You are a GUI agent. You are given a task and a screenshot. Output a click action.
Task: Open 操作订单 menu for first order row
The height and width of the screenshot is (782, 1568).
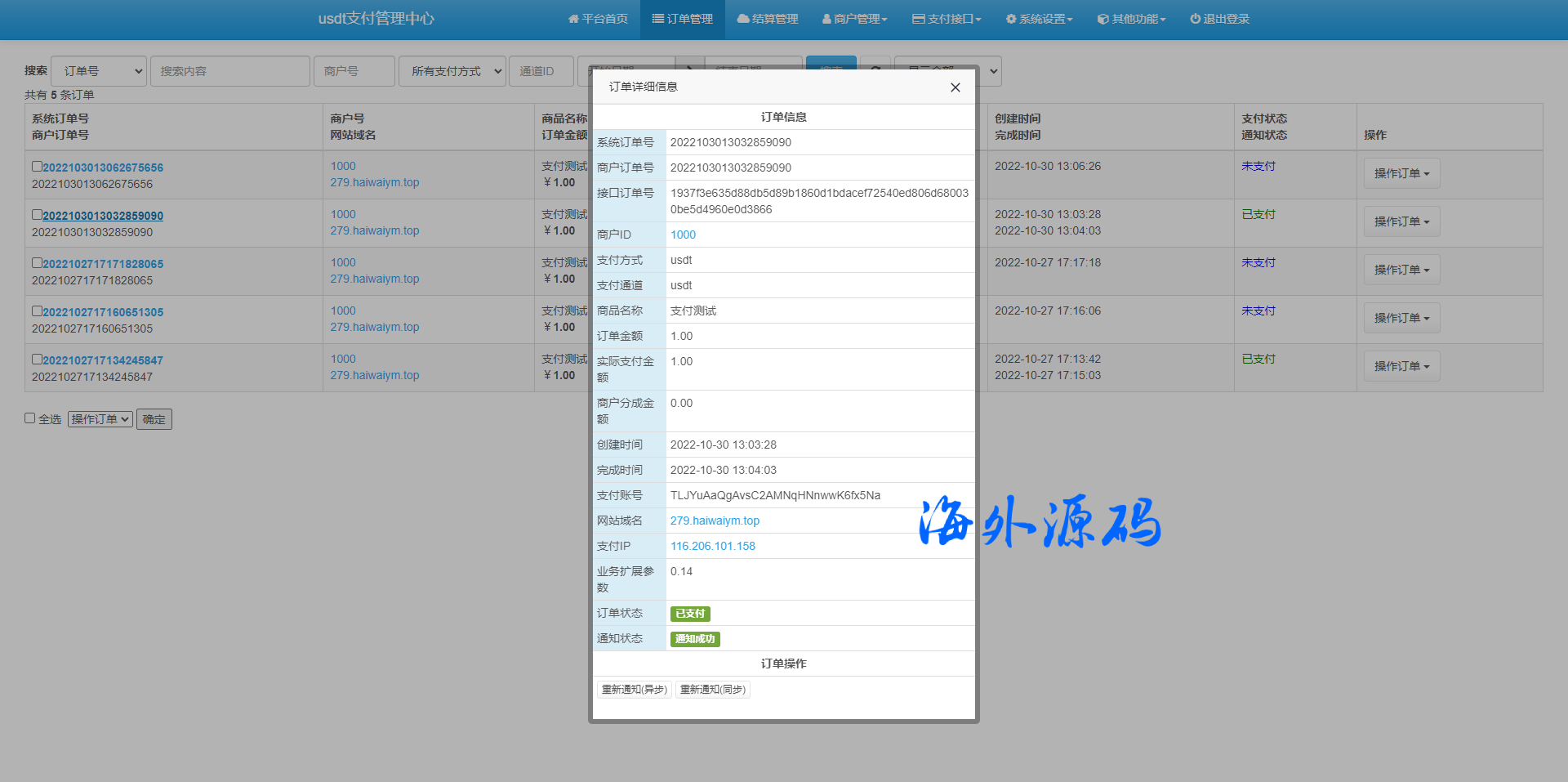(x=1401, y=173)
